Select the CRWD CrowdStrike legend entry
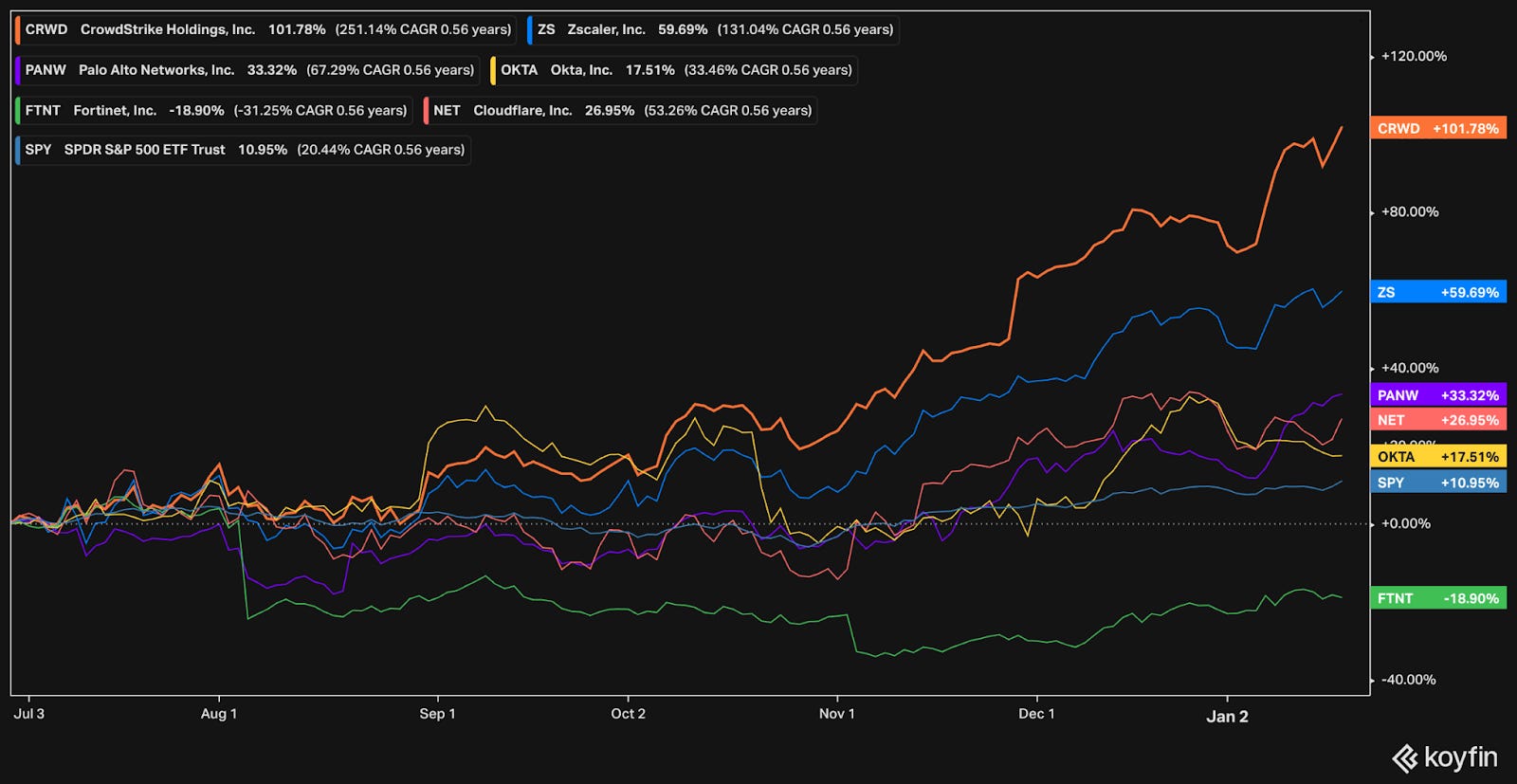 (x=266, y=29)
